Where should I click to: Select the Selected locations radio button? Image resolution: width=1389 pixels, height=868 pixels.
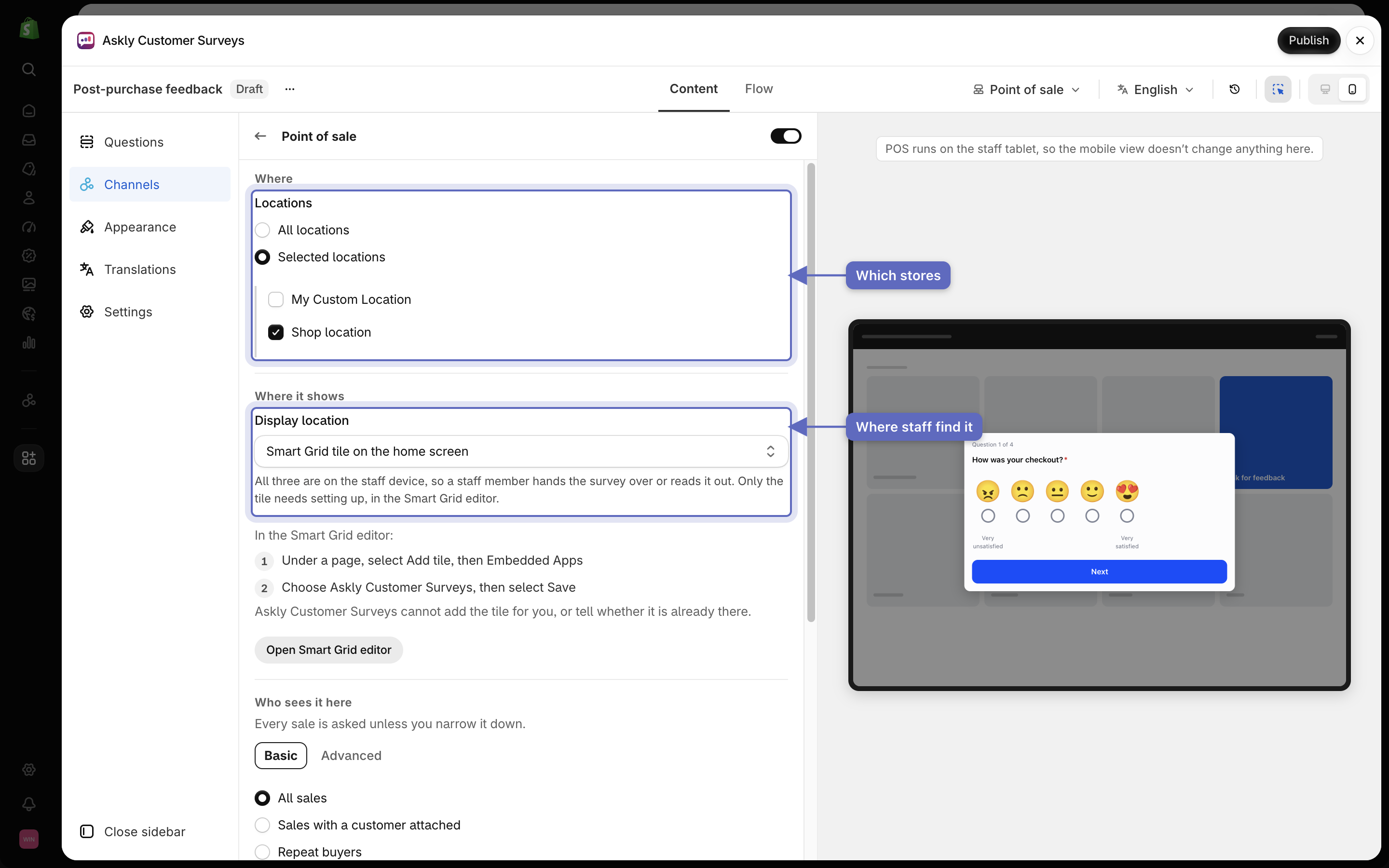pyautogui.click(x=262, y=257)
